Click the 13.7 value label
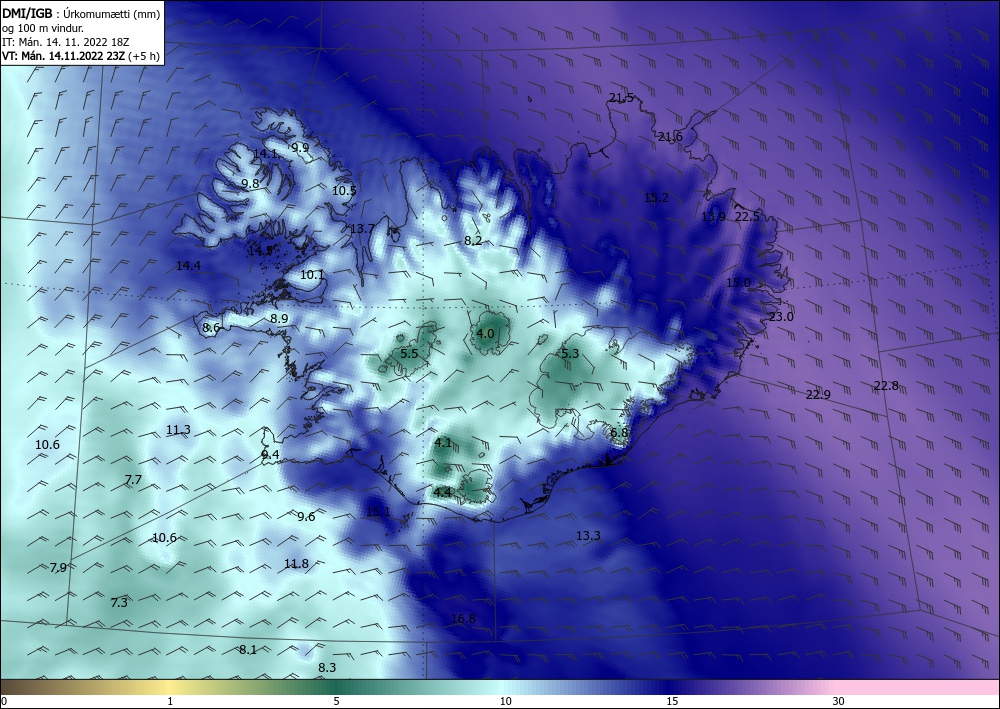Viewport: 1000px width, 709px height. (x=362, y=228)
